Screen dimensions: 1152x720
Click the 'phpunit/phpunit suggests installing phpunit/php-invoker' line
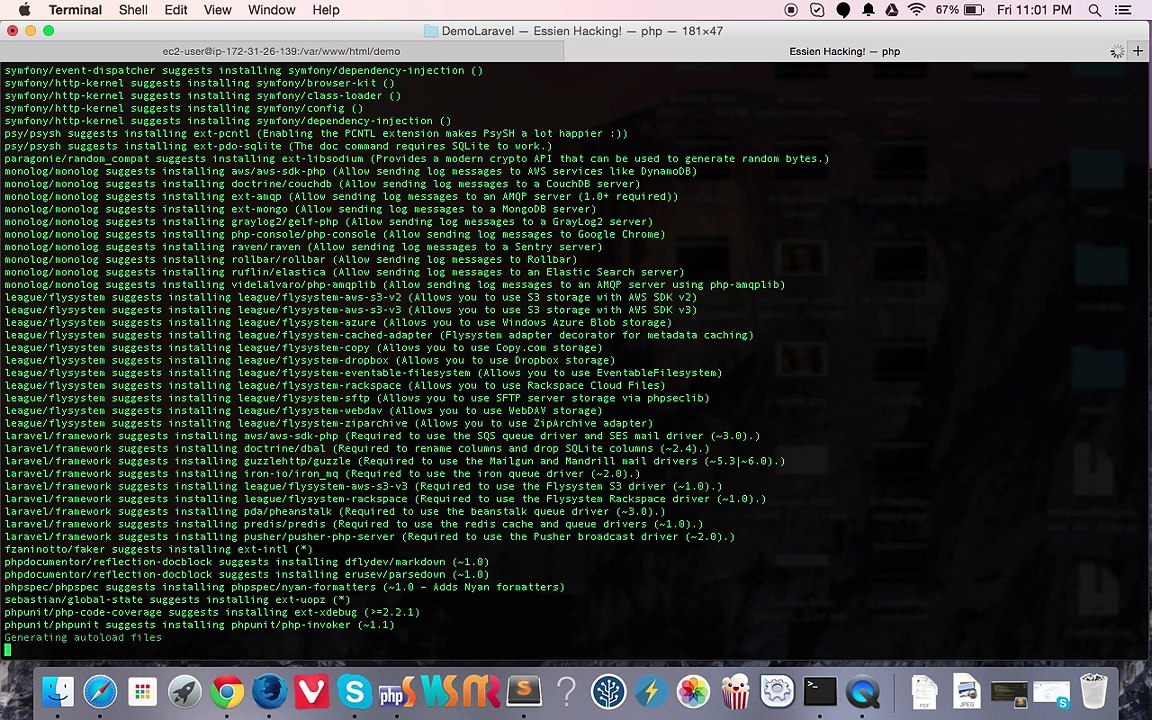tap(199, 624)
